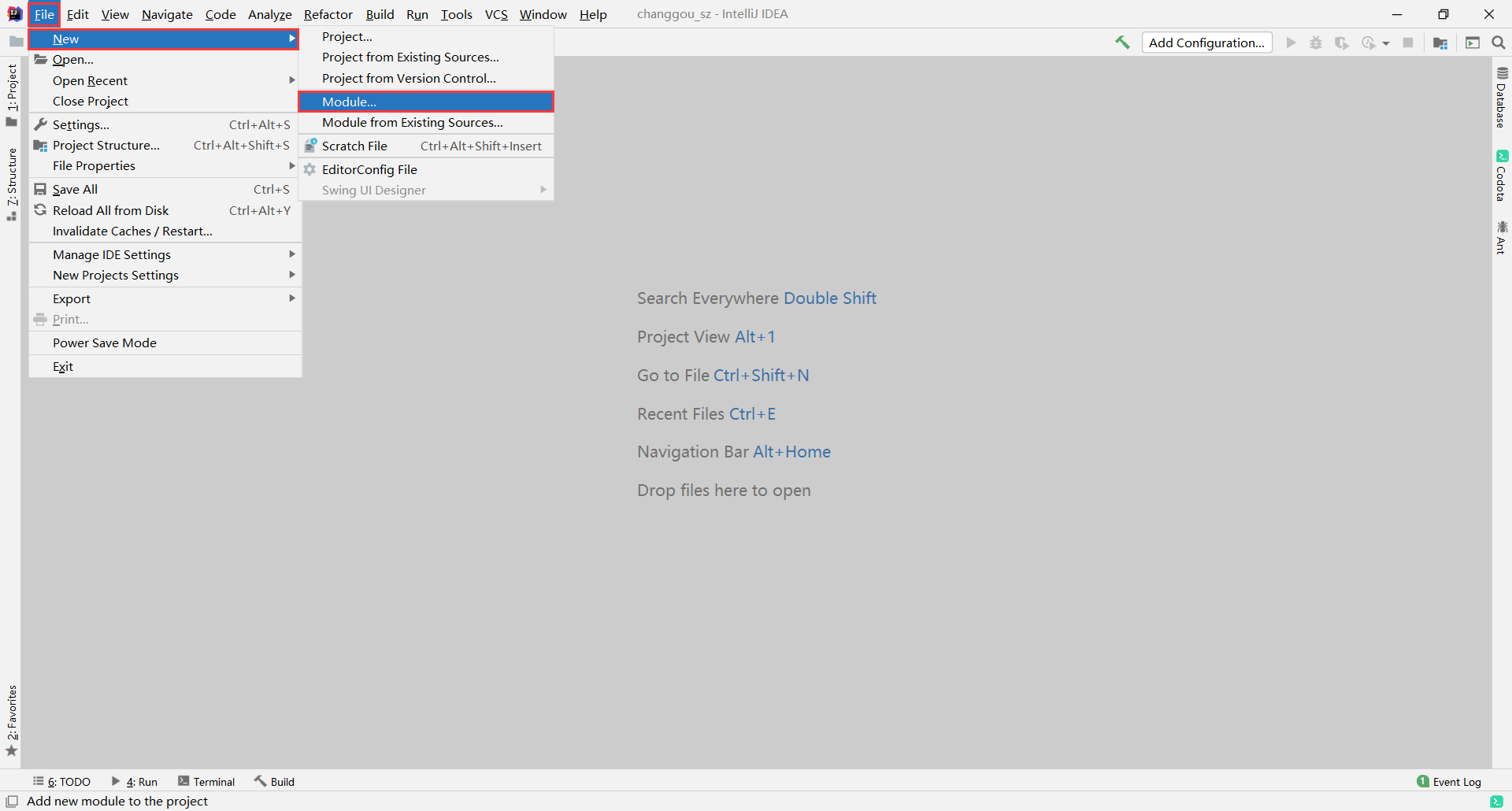
Task: Open Settings... from File menu
Action: pos(165,124)
